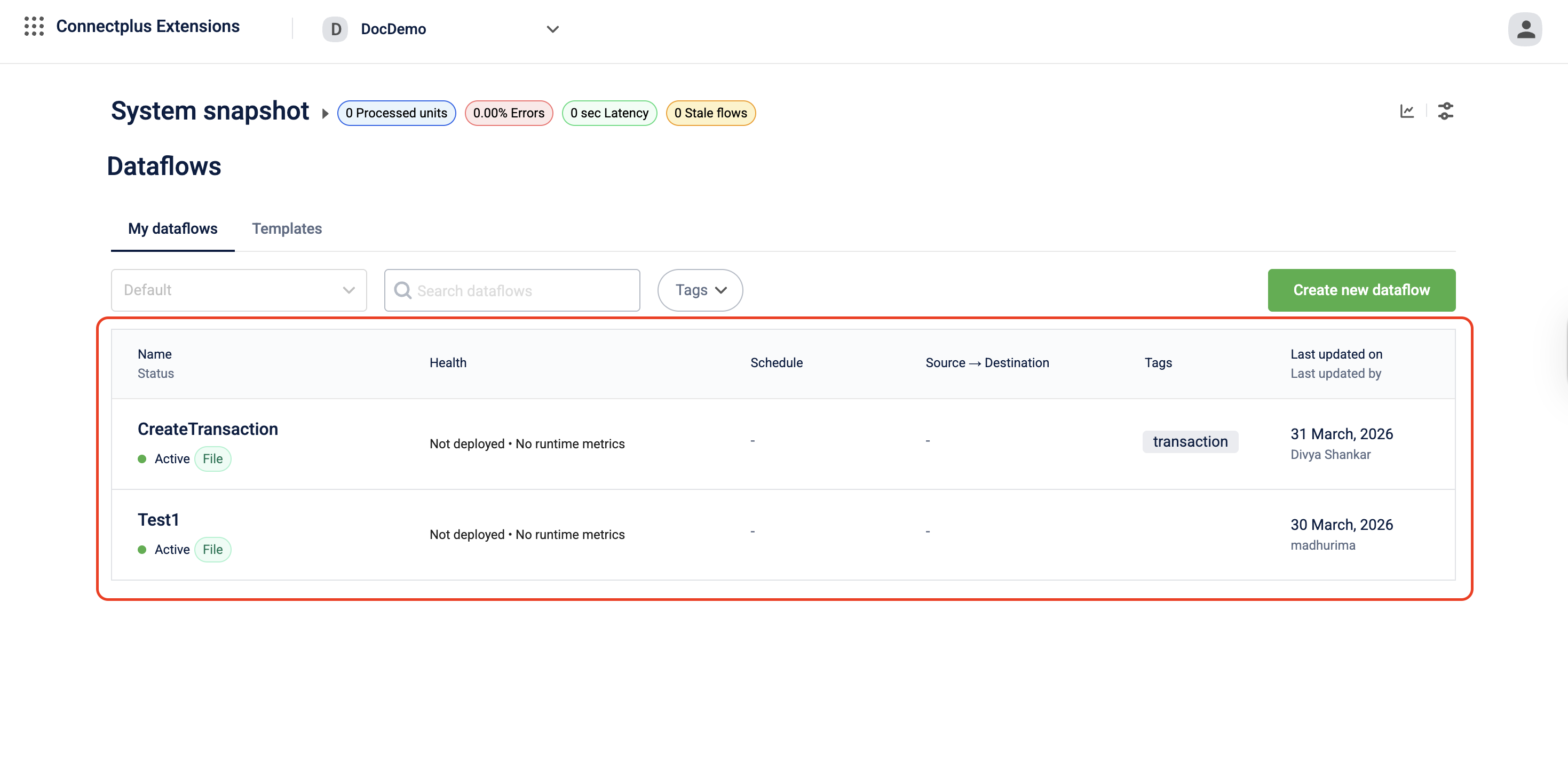Image resolution: width=1568 pixels, height=761 pixels.
Task: Switch to the Templates tab
Action: [287, 228]
